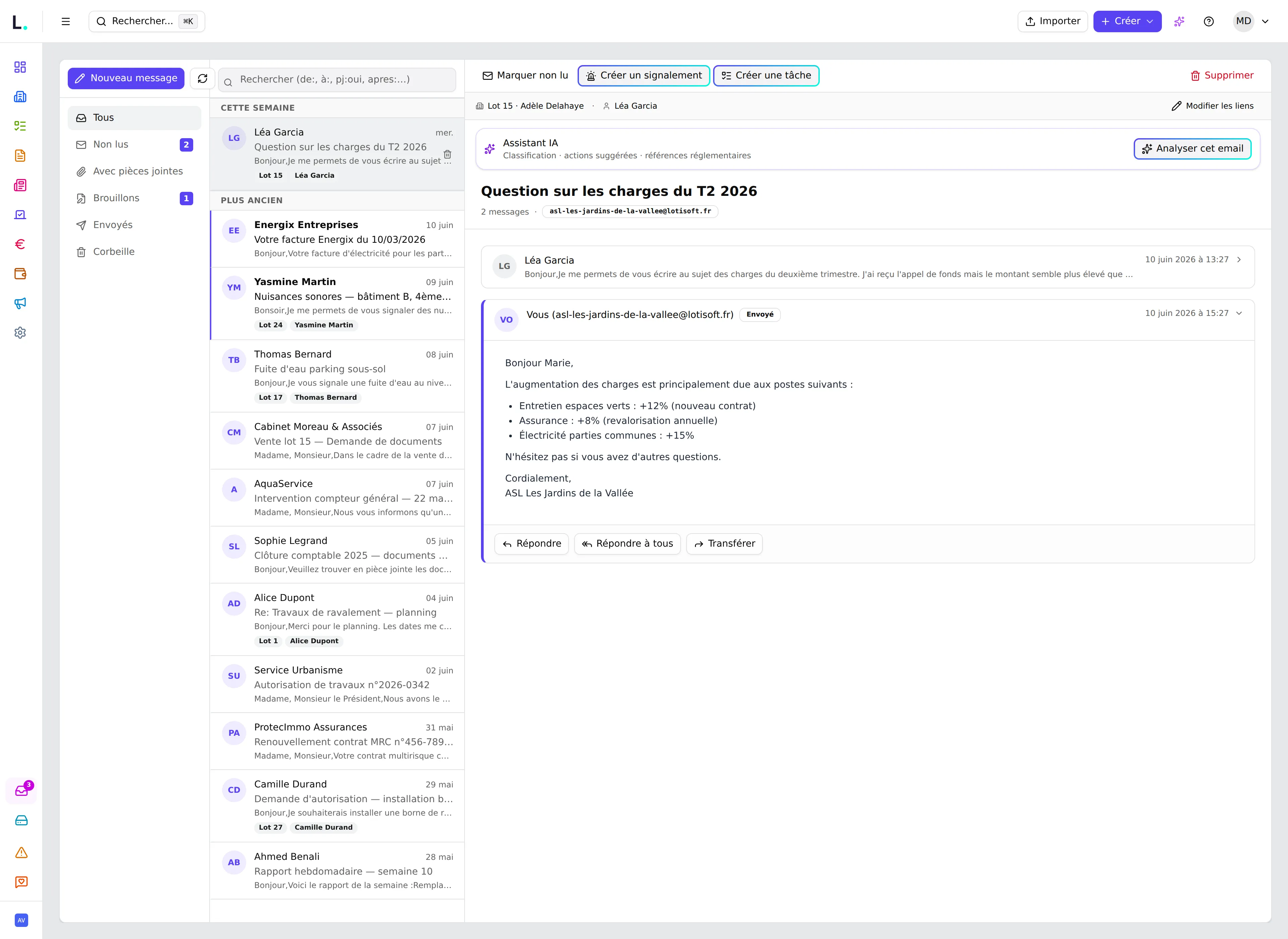Viewport: 1288px width, 939px height.
Task: Click the sparkle AI icon in top bar
Action: [x=1179, y=21]
